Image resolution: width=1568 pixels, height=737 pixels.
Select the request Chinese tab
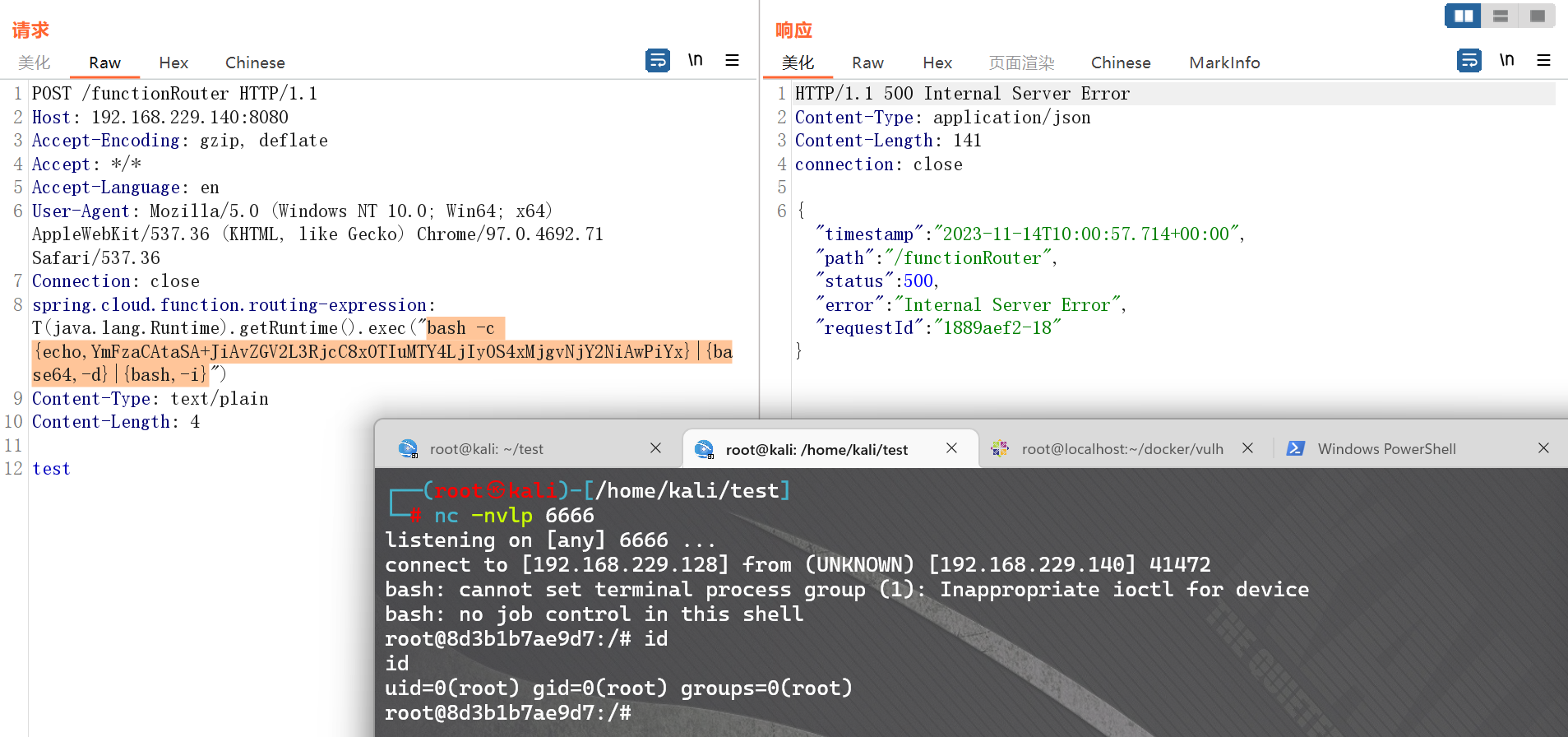pos(255,63)
